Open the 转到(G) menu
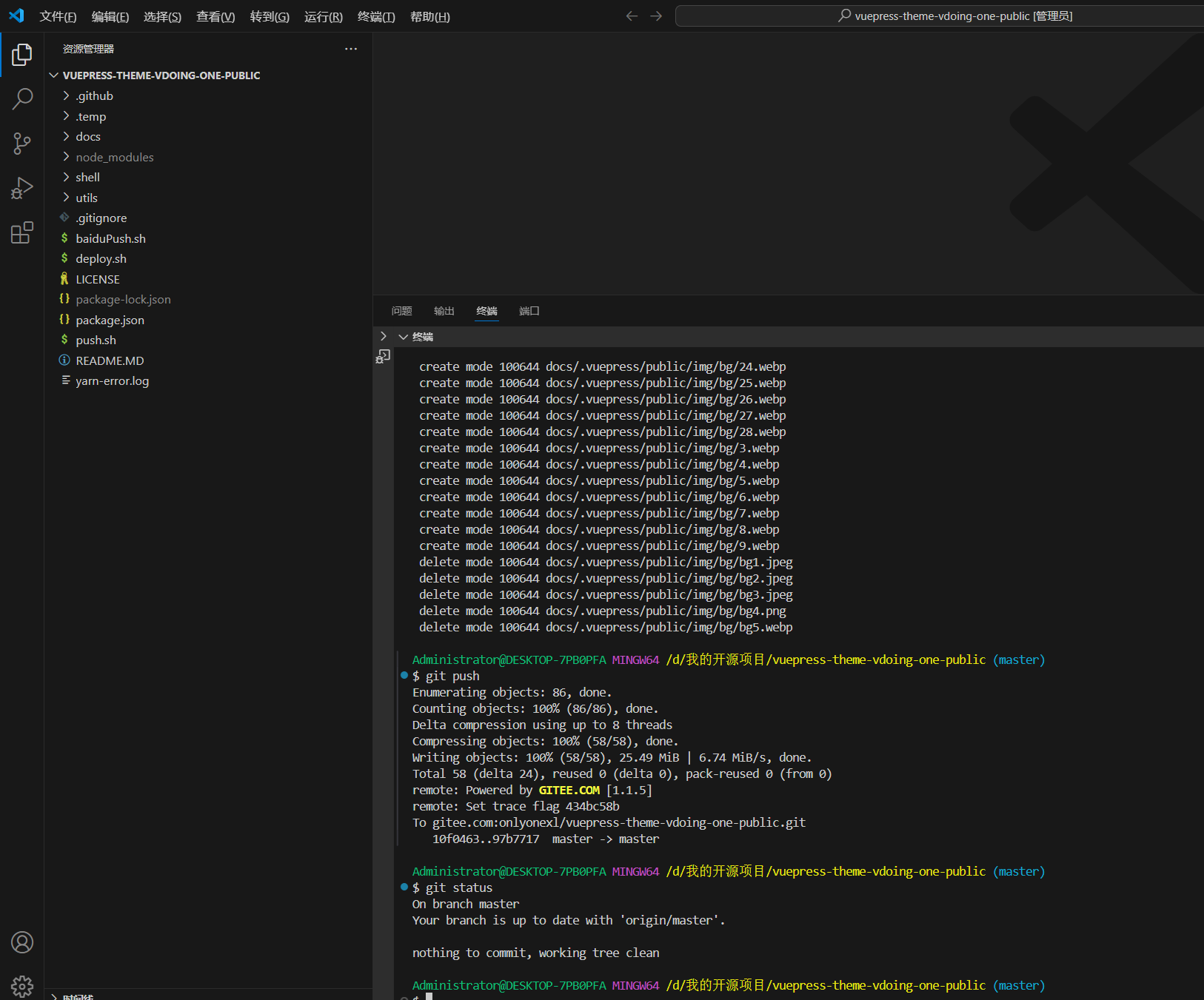The image size is (1204, 1000). pyautogui.click(x=270, y=16)
